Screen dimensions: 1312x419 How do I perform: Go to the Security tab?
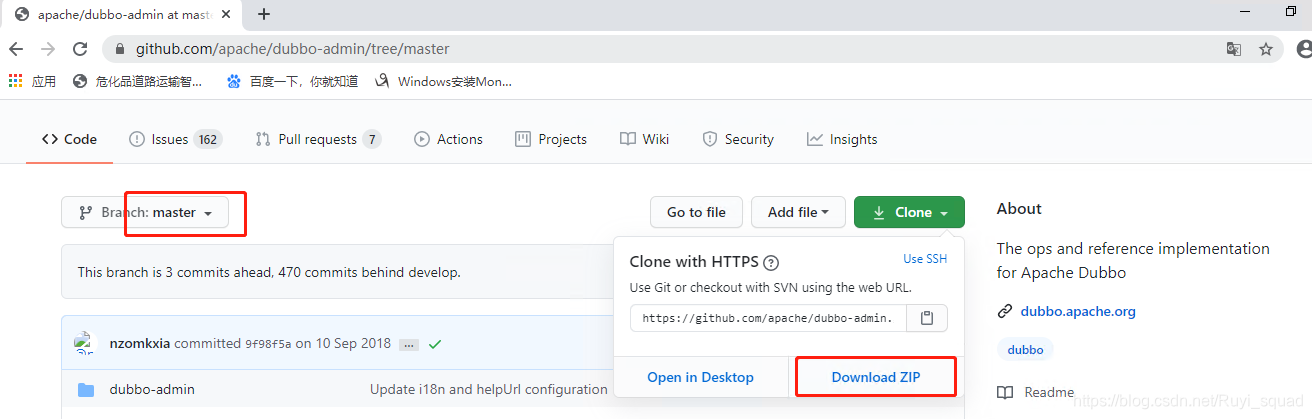738,139
